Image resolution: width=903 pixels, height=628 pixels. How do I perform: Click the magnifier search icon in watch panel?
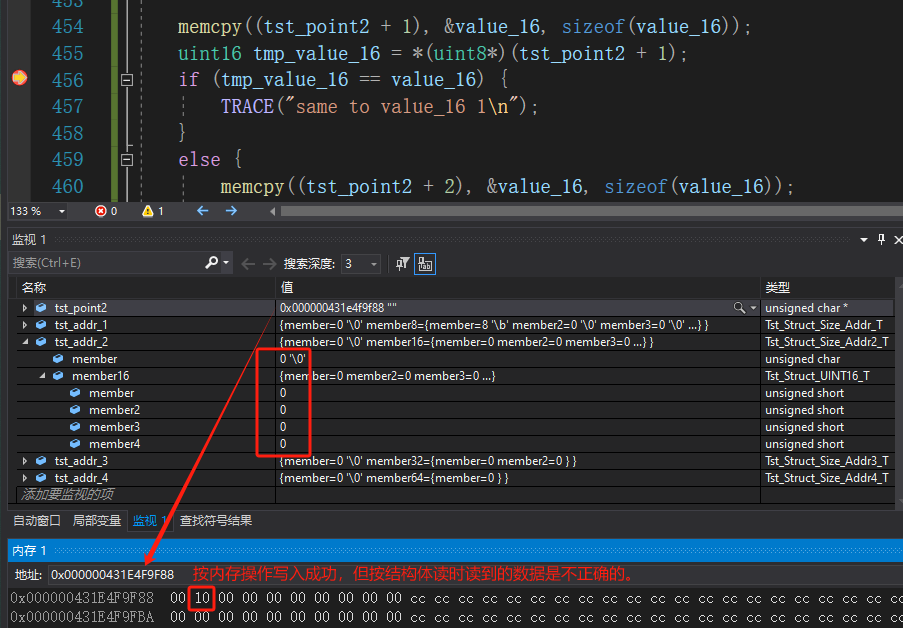coord(211,263)
